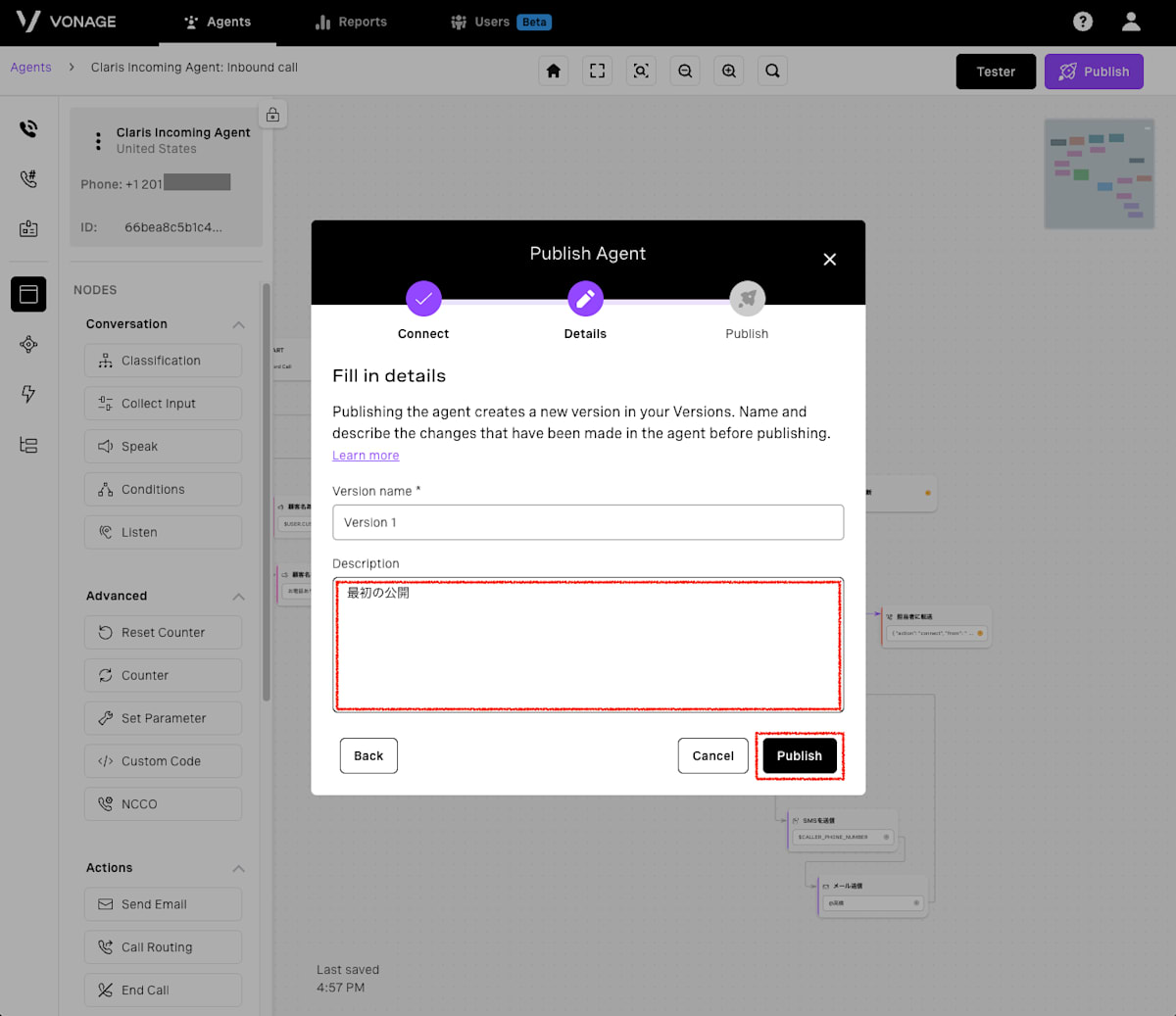Open the help question mark icon
This screenshot has width=1176, height=1016.
[1083, 22]
